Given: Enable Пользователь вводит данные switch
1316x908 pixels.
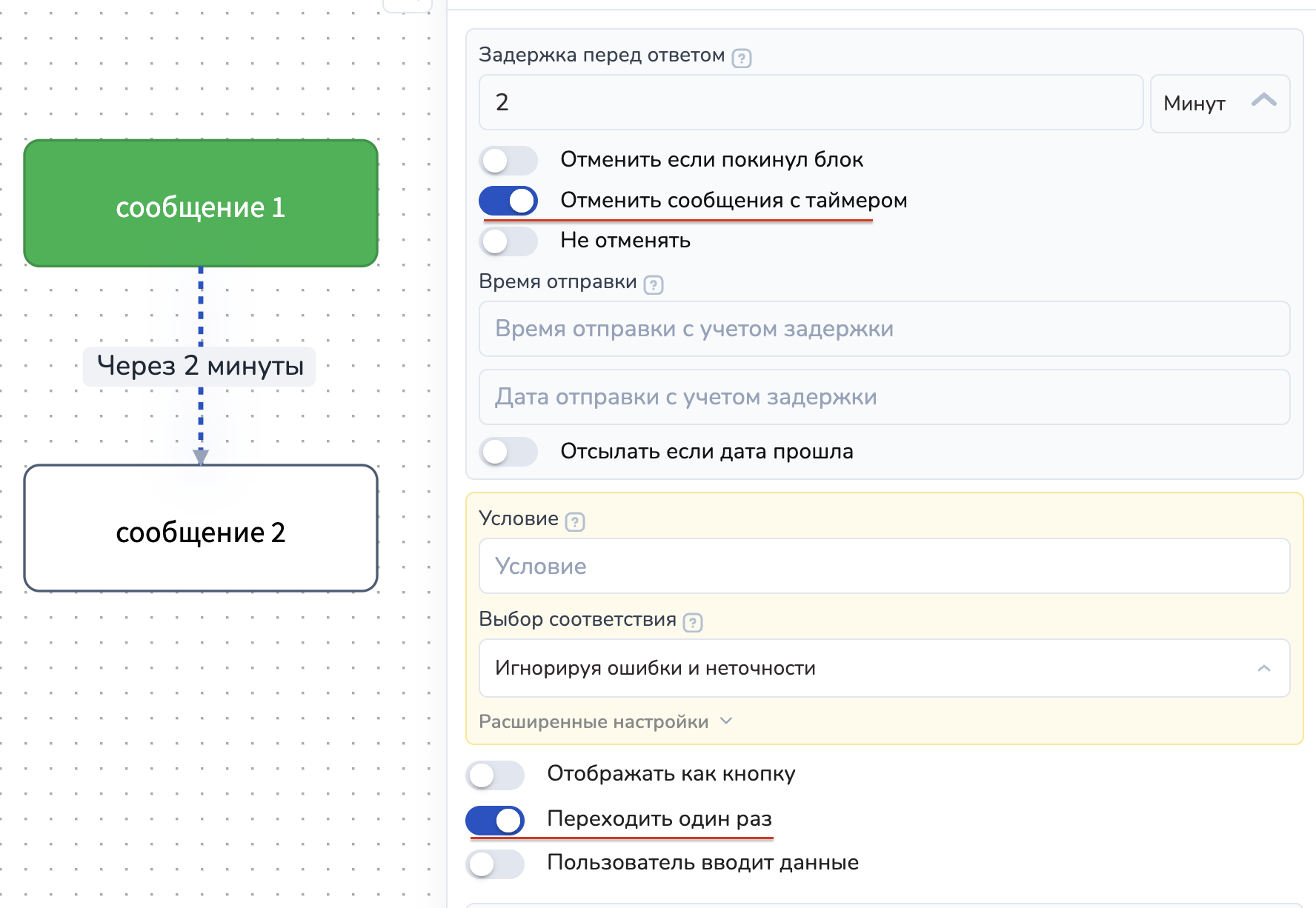Looking at the screenshot, I should [x=495, y=864].
